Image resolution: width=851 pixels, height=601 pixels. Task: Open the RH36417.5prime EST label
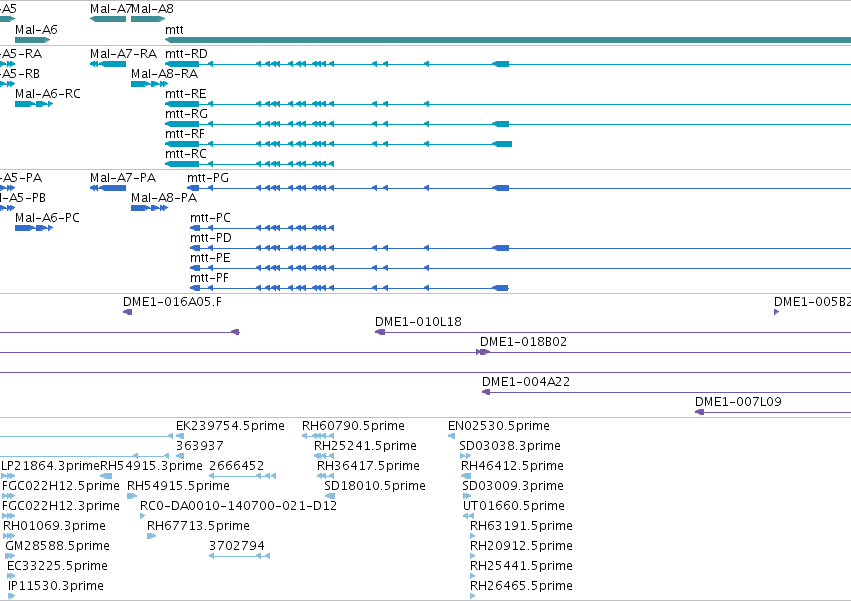click(368, 466)
